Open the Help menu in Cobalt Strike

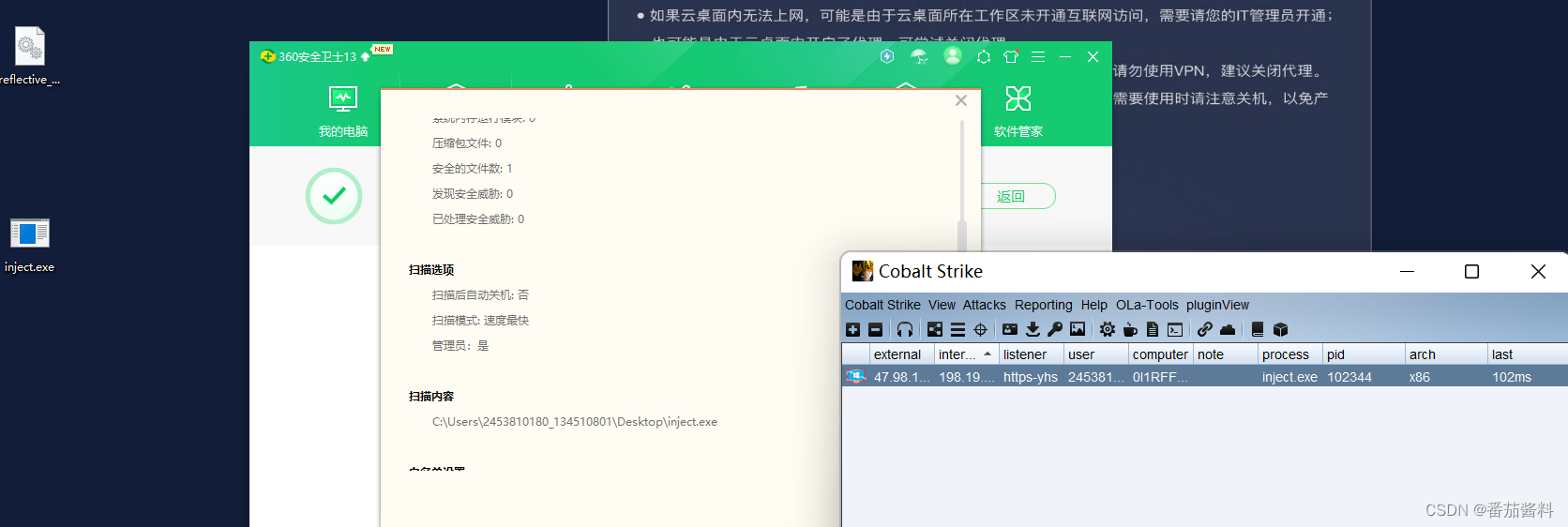pyautogui.click(x=1093, y=305)
